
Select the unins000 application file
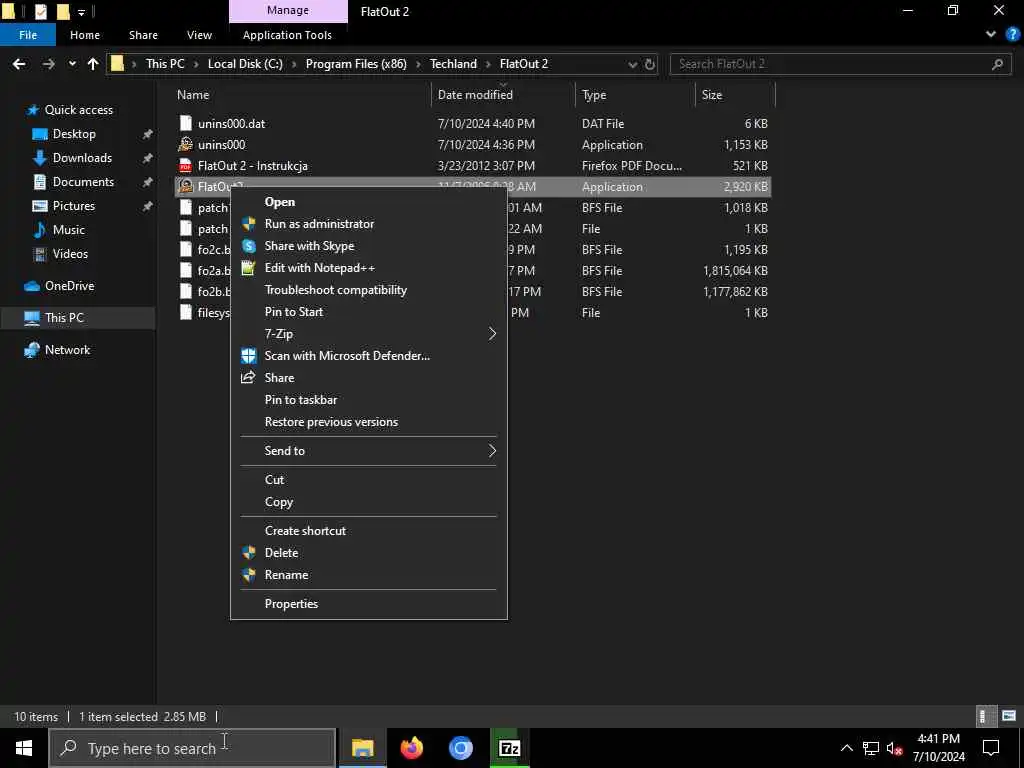(473, 144)
